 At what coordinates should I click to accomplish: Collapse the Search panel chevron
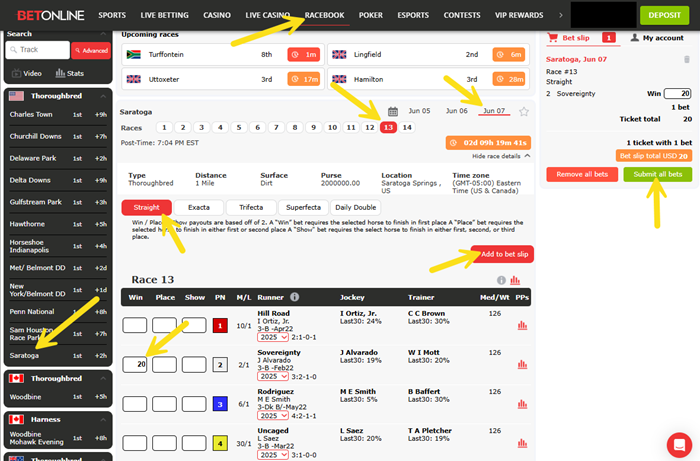[x=103, y=34]
